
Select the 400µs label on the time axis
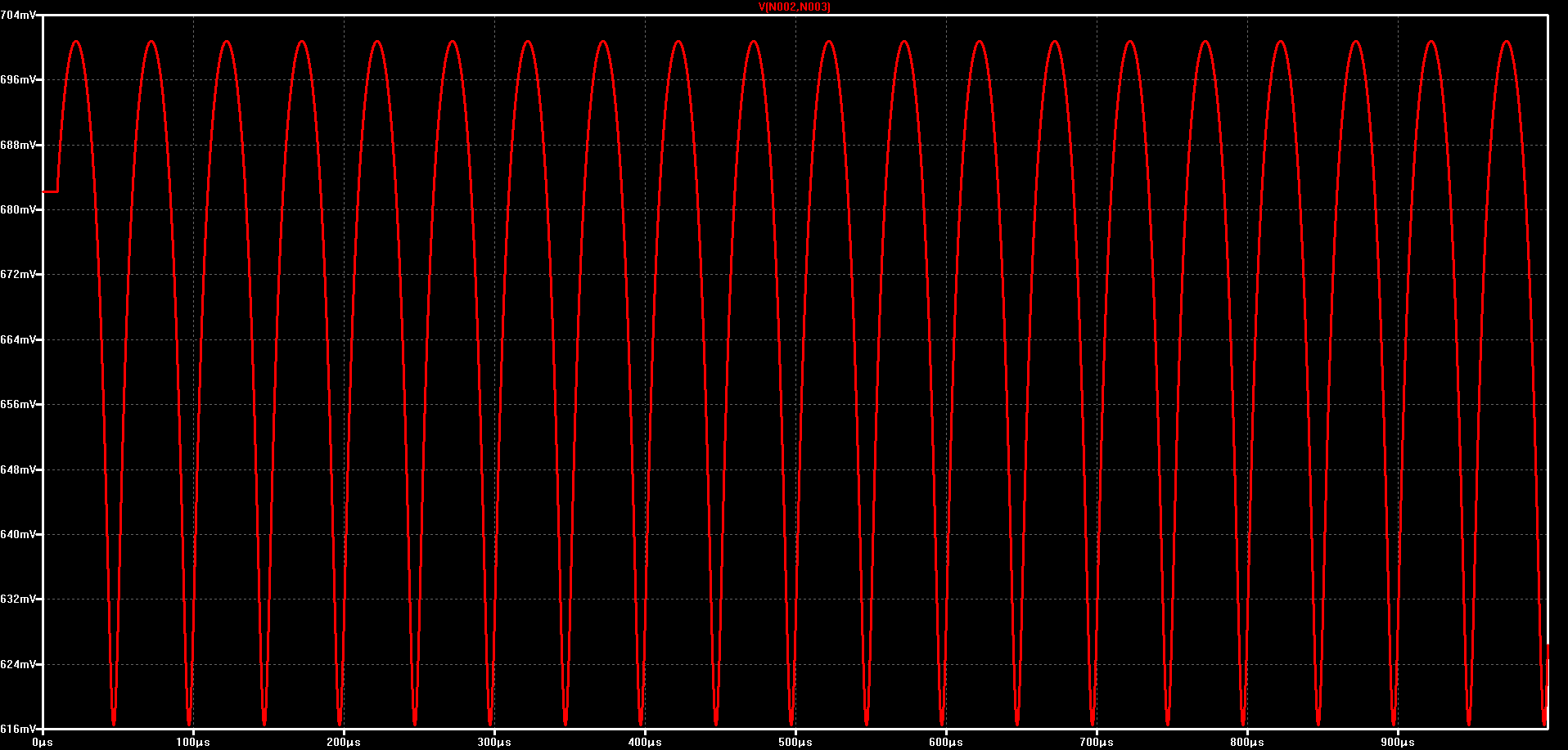(645, 742)
